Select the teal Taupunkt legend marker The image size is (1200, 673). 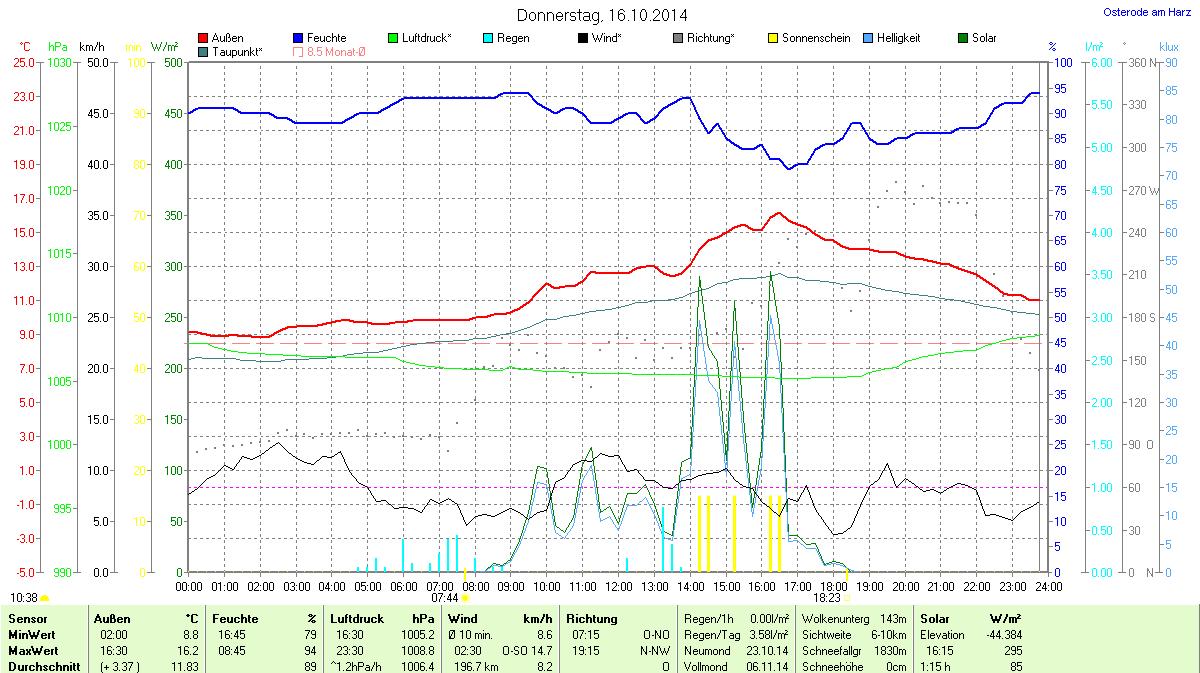click(204, 51)
